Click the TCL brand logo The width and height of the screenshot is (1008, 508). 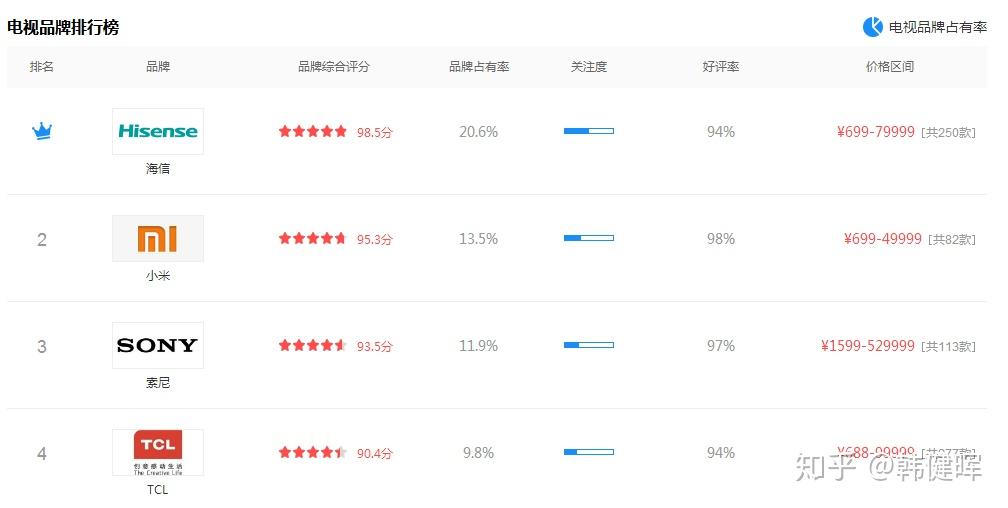(x=158, y=452)
